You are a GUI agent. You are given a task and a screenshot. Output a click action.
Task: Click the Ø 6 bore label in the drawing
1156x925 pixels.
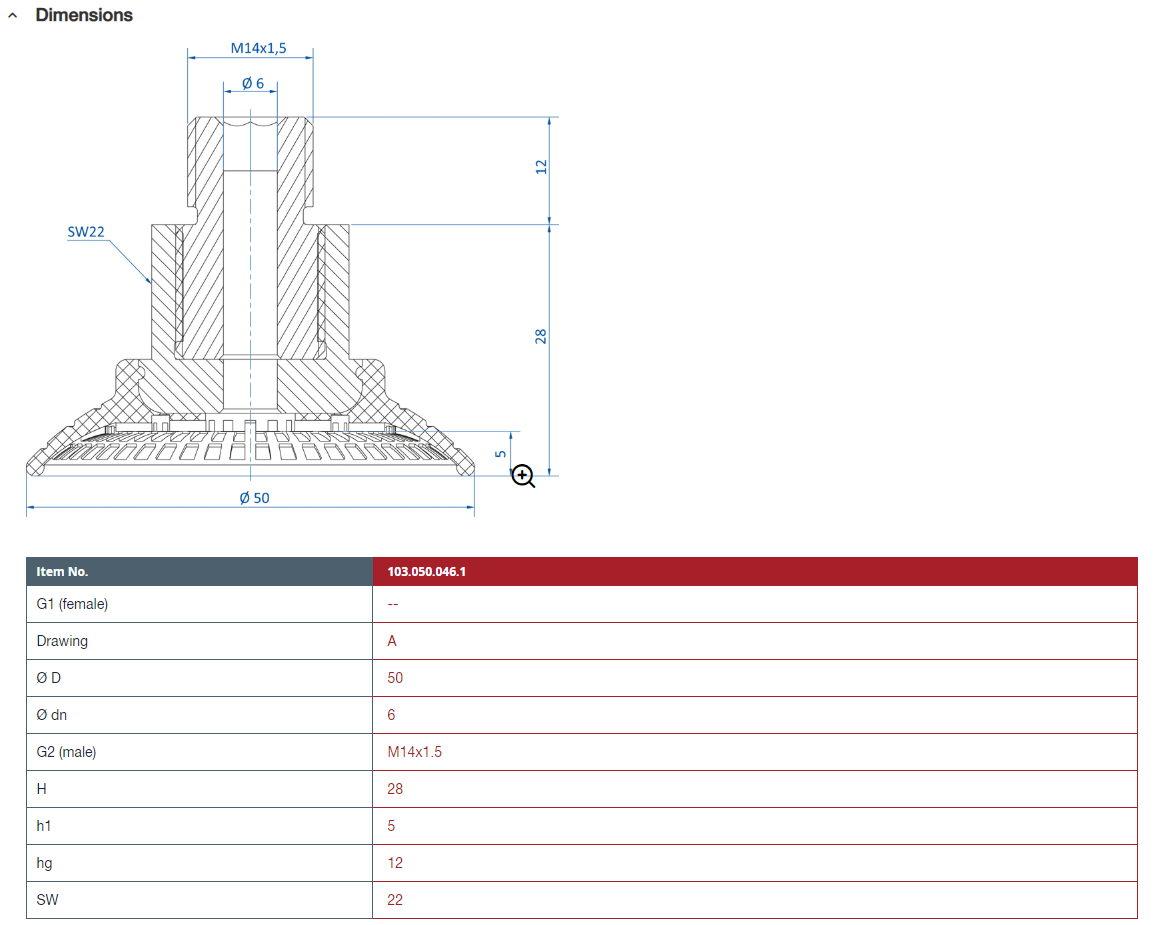coord(253,84)
